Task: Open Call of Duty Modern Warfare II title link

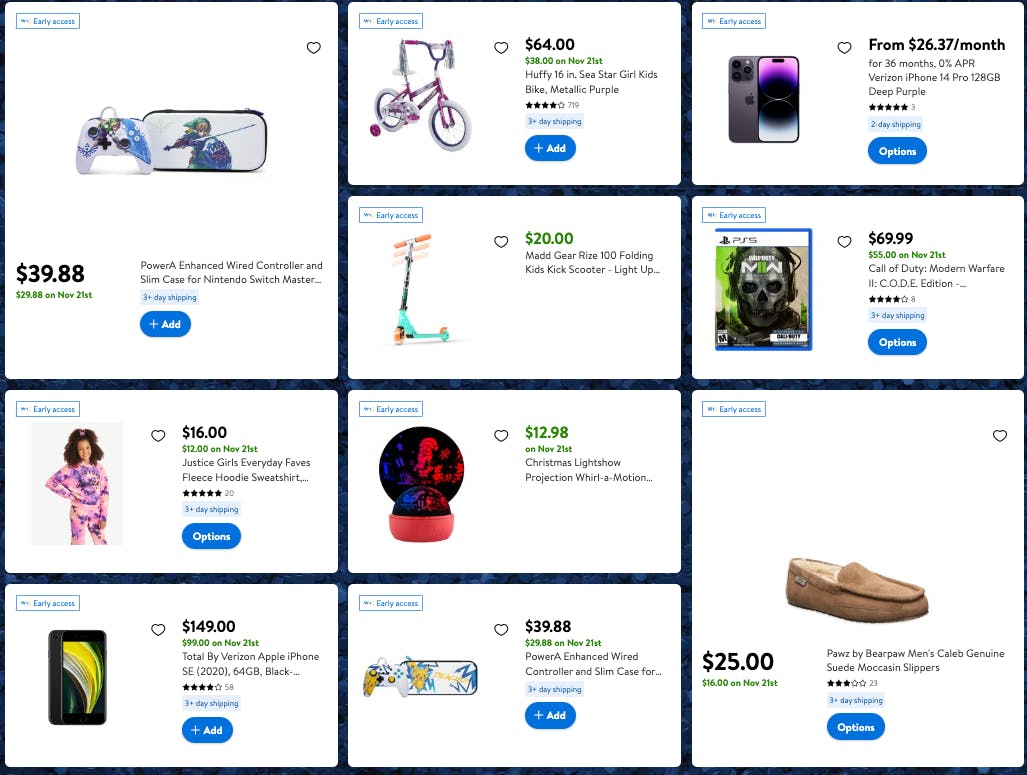Action: (936, 276)
